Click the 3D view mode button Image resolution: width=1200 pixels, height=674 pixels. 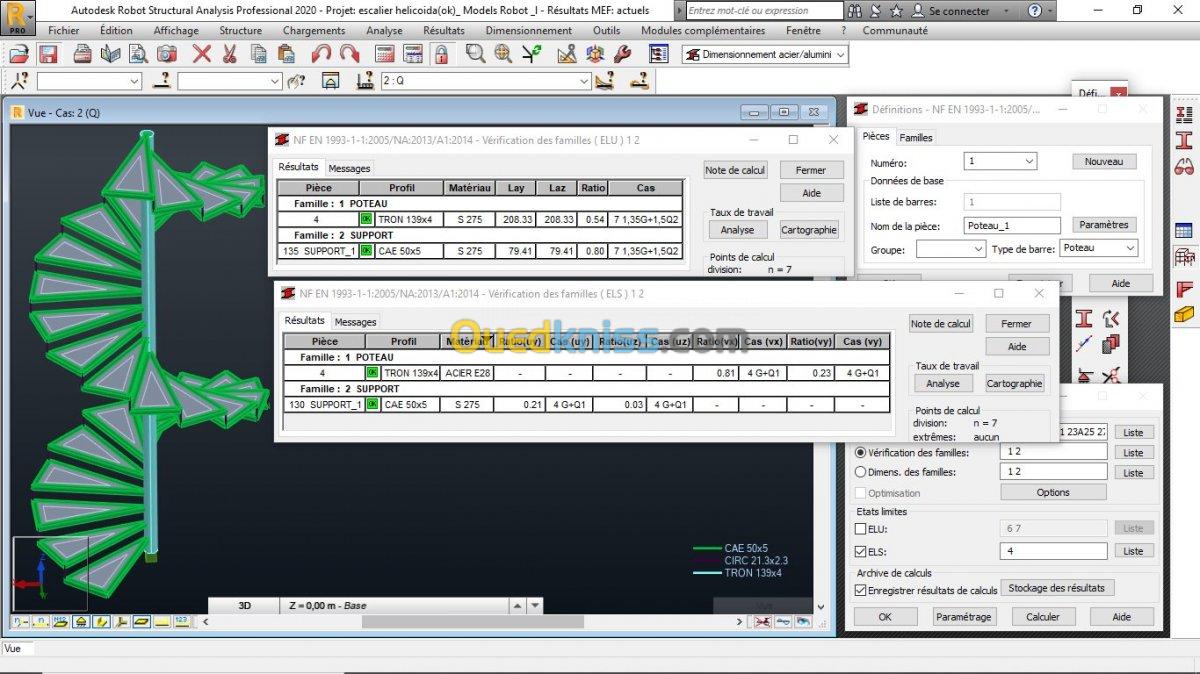point(245,605)
